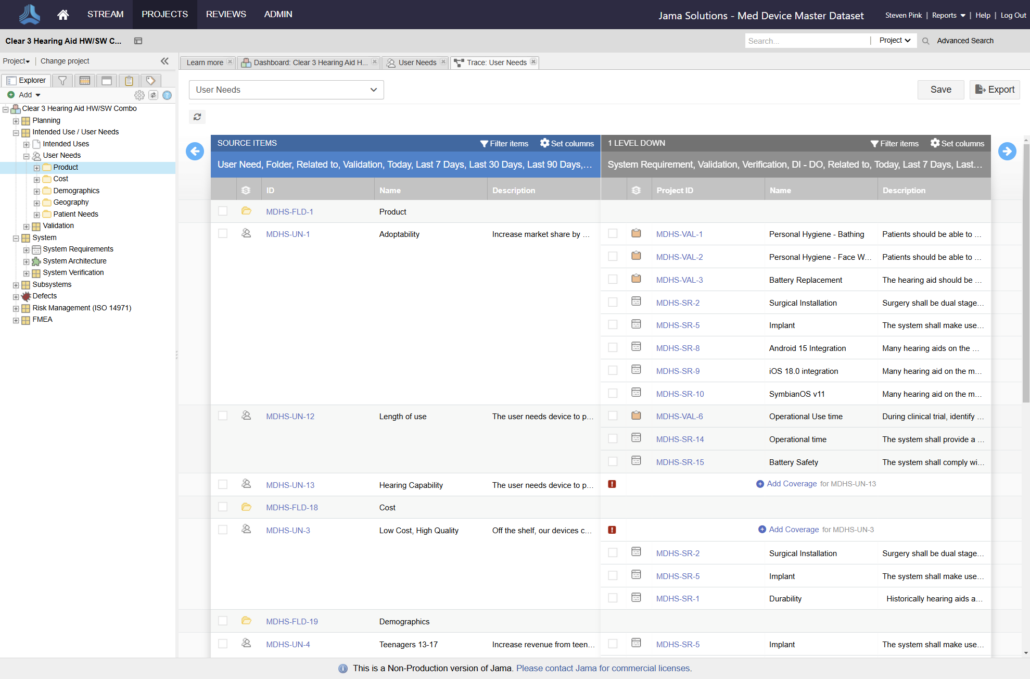1030x679 pixels.
Task: Click the Home icon in top navigation
Action: [63, 15]
